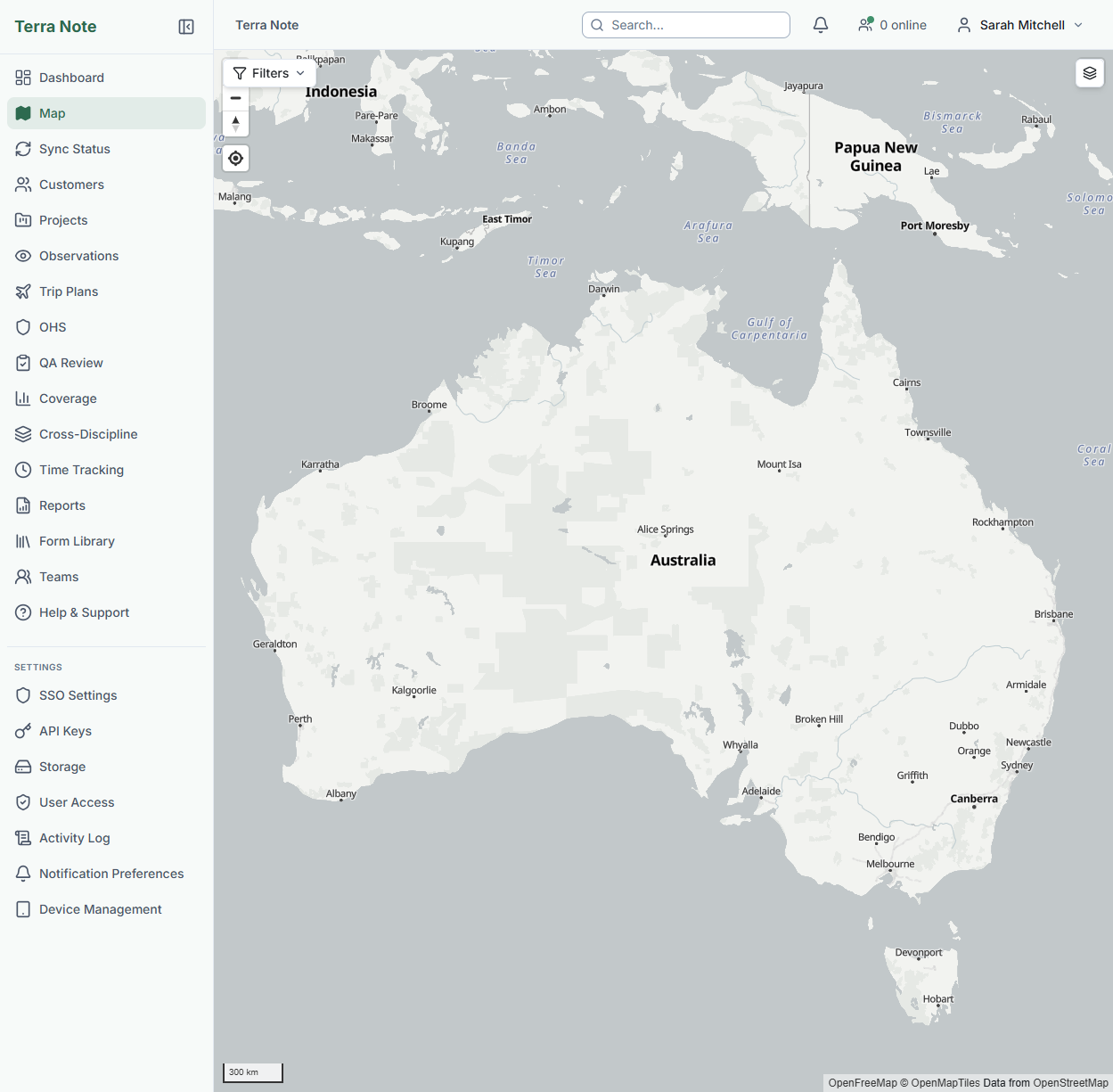Click the Reports icon in the sidebar
The width and height of the screenshot is (1113, 1092).
(x=23, y=505)
